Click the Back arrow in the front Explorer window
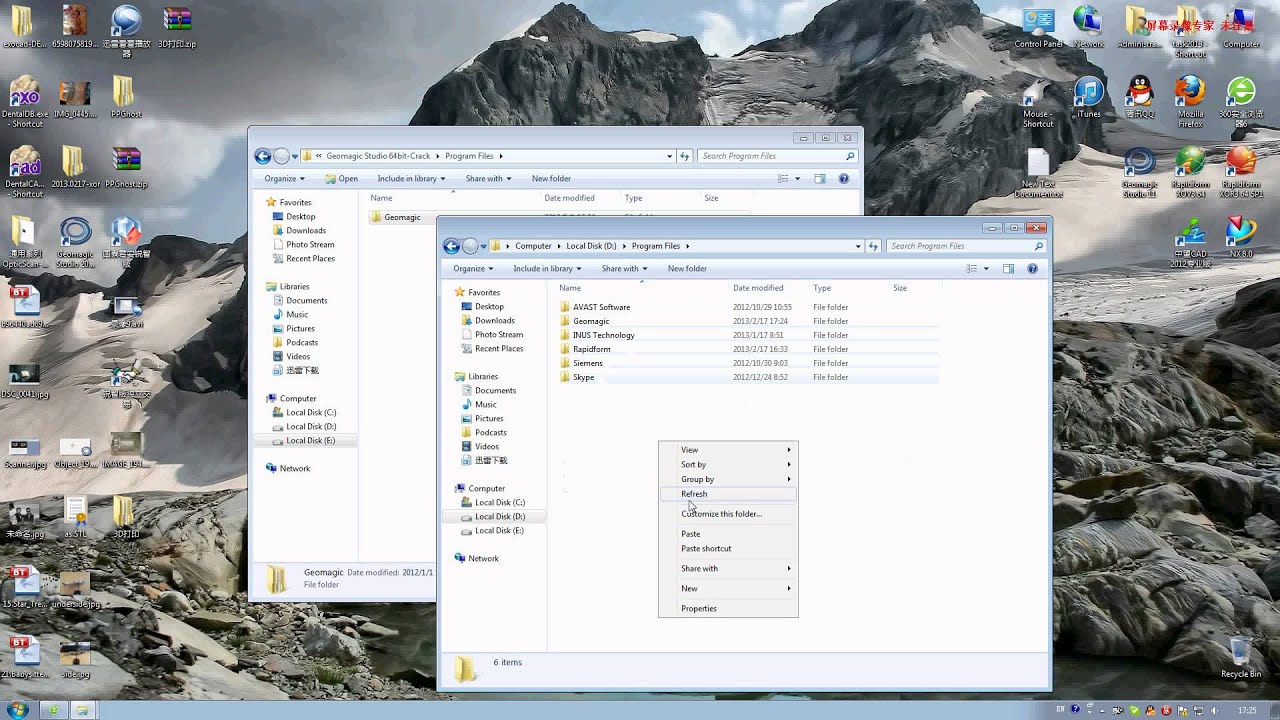The height and width of the screenshot is (720, 1280). point(451,246)
